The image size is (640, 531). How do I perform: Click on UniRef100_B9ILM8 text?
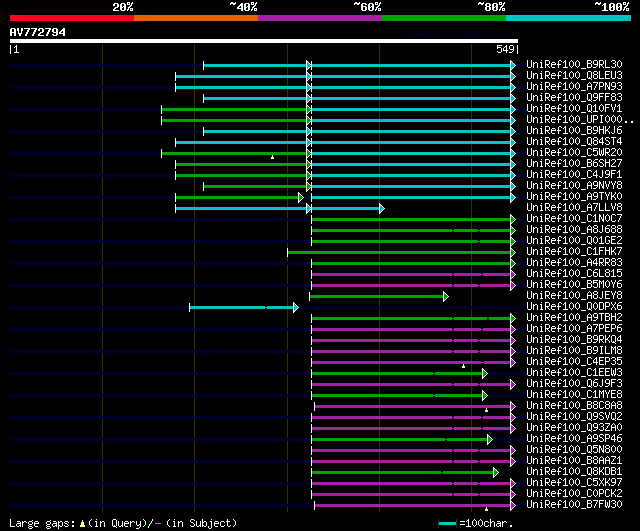pos(574,351)
